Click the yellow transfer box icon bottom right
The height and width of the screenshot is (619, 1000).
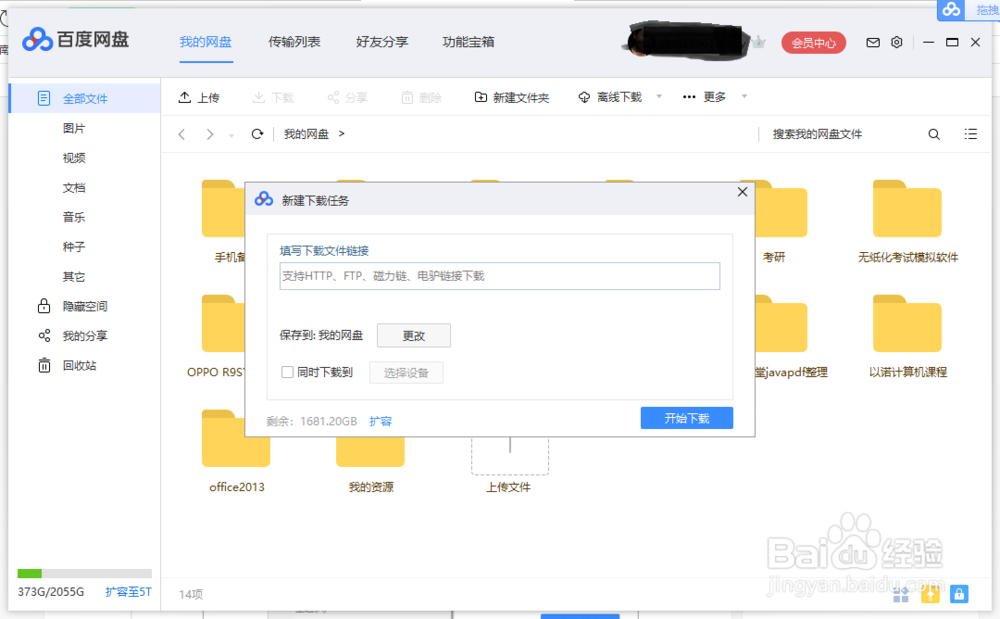pos(929,594)
